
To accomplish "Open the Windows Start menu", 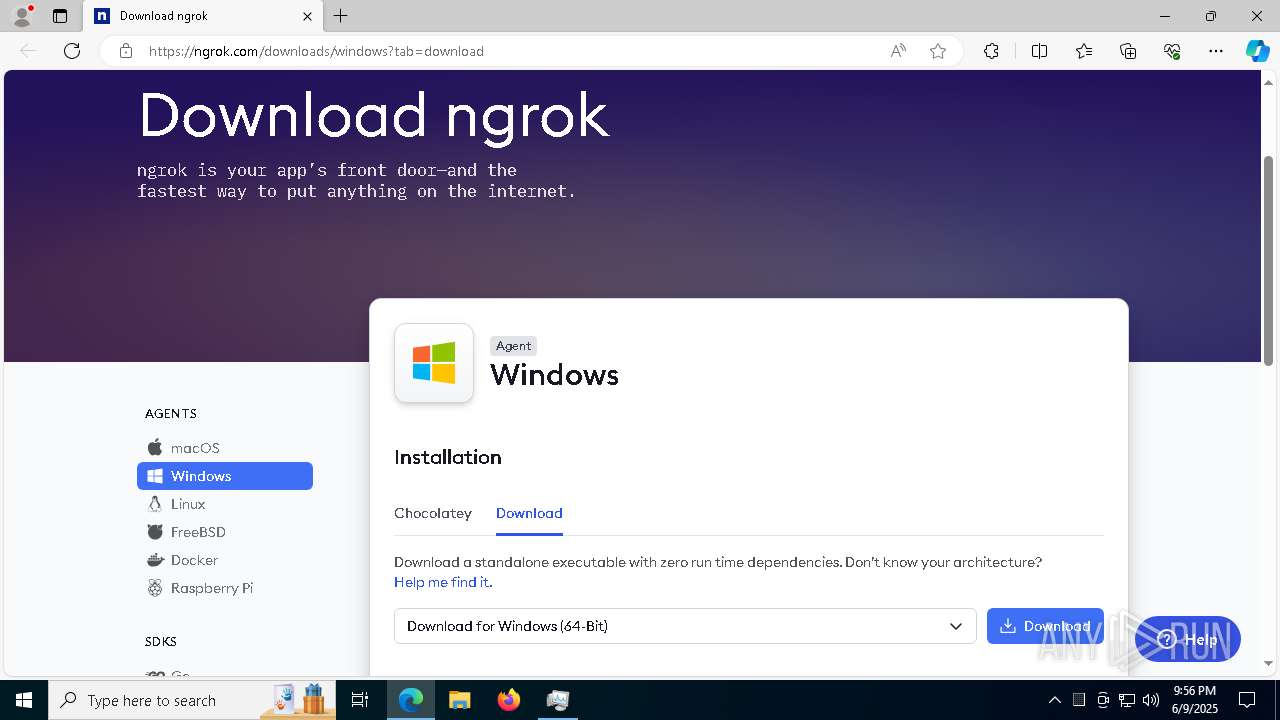I will [x=24, y=700].
